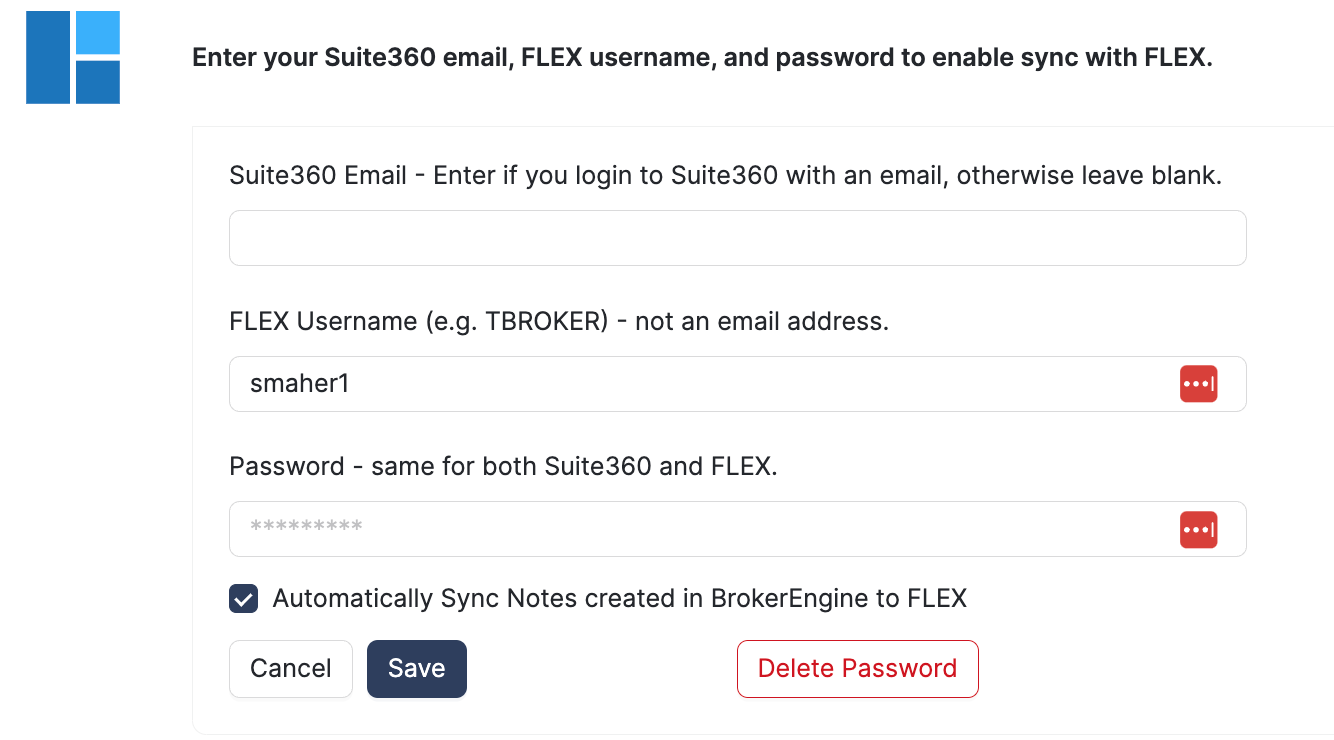1334x740 pixels.
Task: Untick the Automatically Sync Notes checkbox
Action: pyautogui.click(x=244, y=599)
